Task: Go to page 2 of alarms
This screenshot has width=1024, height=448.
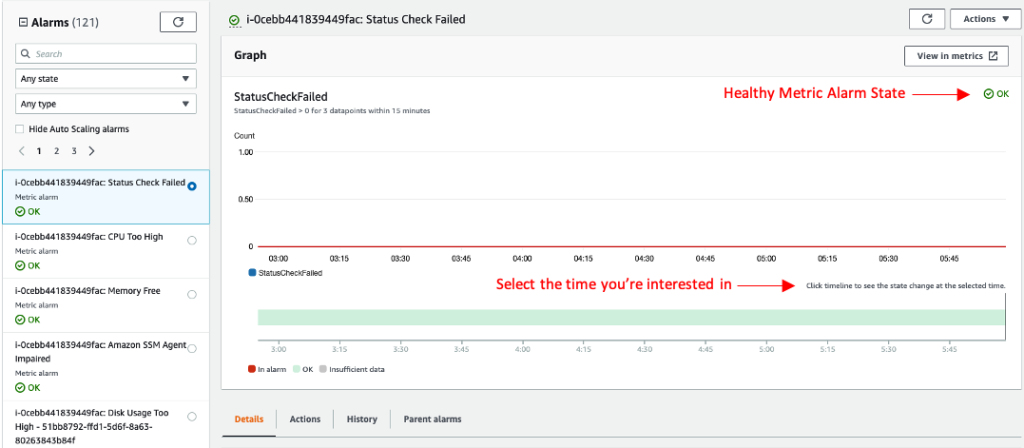Action: 56,151
